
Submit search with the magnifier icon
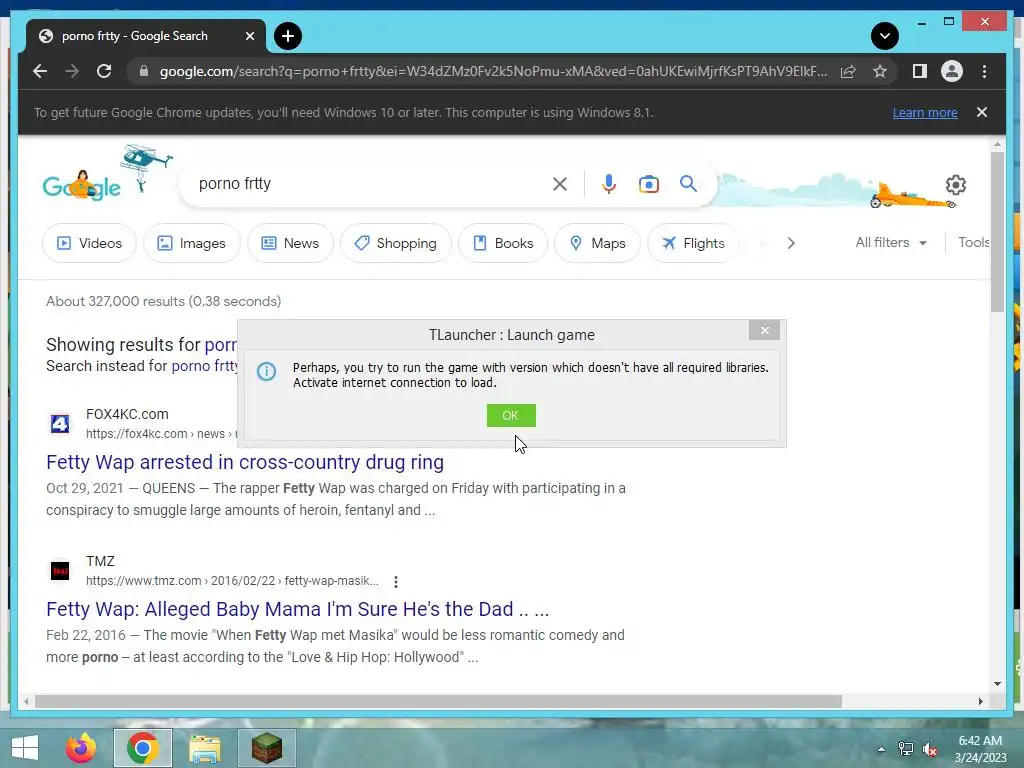[x=688, y=184]
